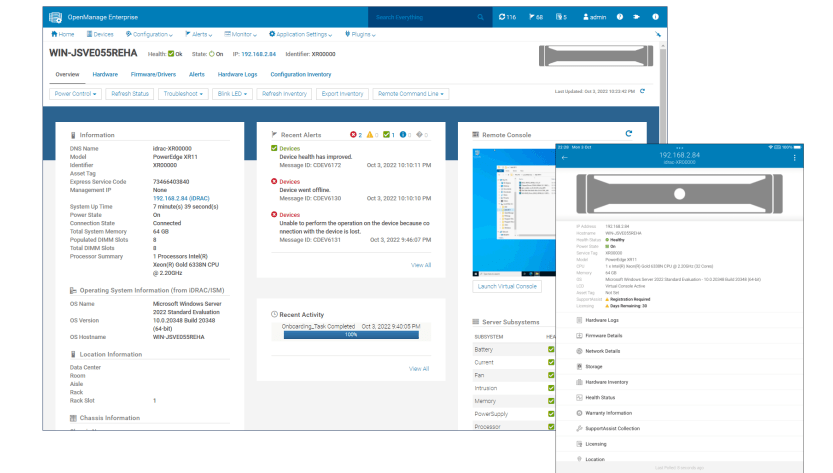The height and width of the screenshot is (473, 833).
Task: Click the pin icon below header
Action: click(658, 34)
